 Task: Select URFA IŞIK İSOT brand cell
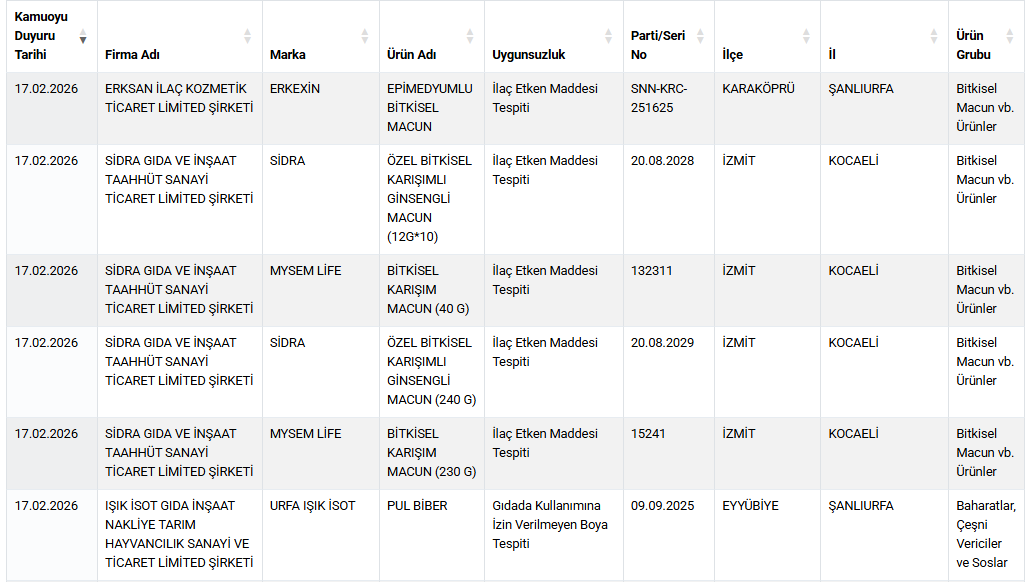312,506
